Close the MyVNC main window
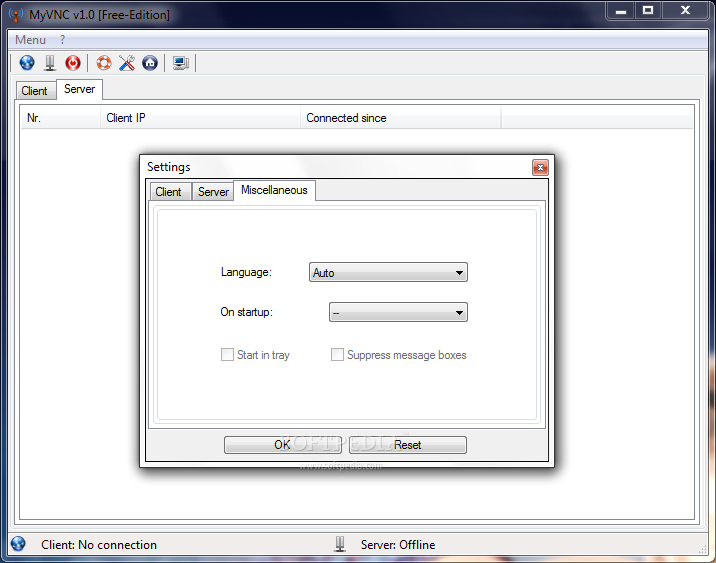The height and width of the screenshot is (563, 716). coord(685,11)
